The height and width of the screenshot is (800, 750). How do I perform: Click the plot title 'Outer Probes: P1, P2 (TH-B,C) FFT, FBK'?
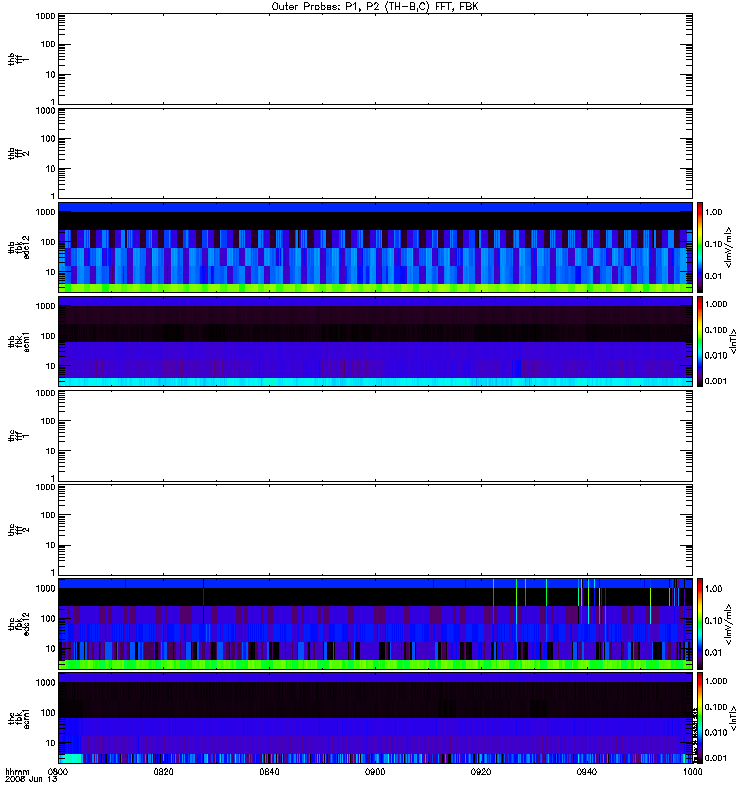(374, 7)
